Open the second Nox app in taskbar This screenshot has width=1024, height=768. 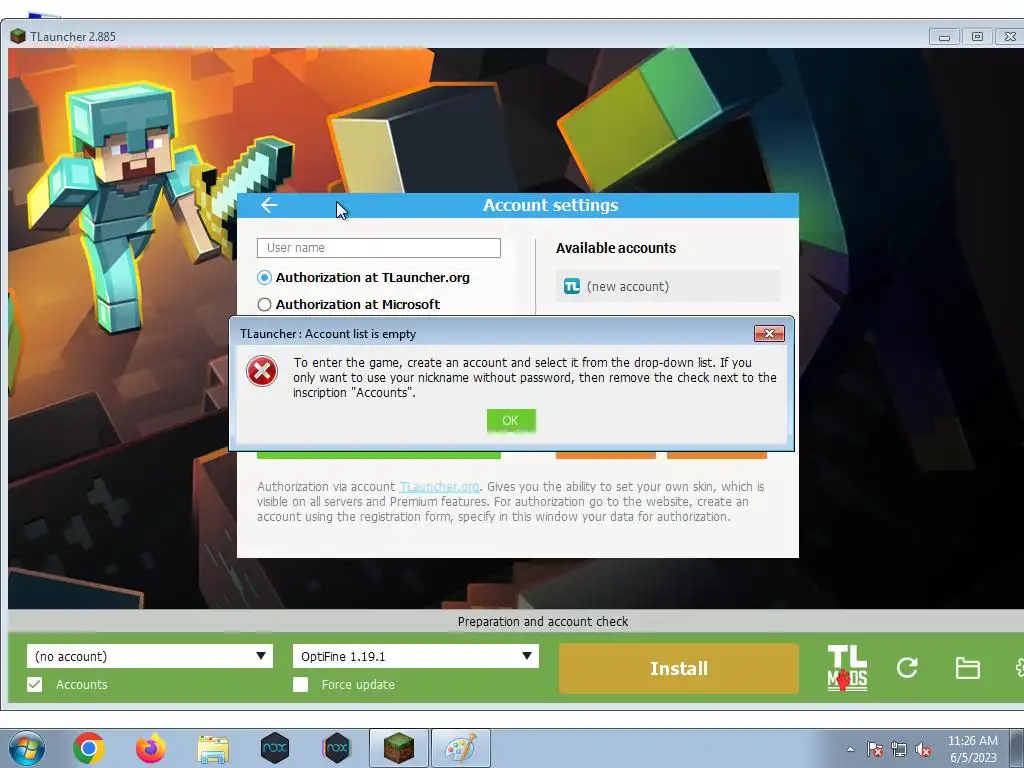tap(336, 748)
